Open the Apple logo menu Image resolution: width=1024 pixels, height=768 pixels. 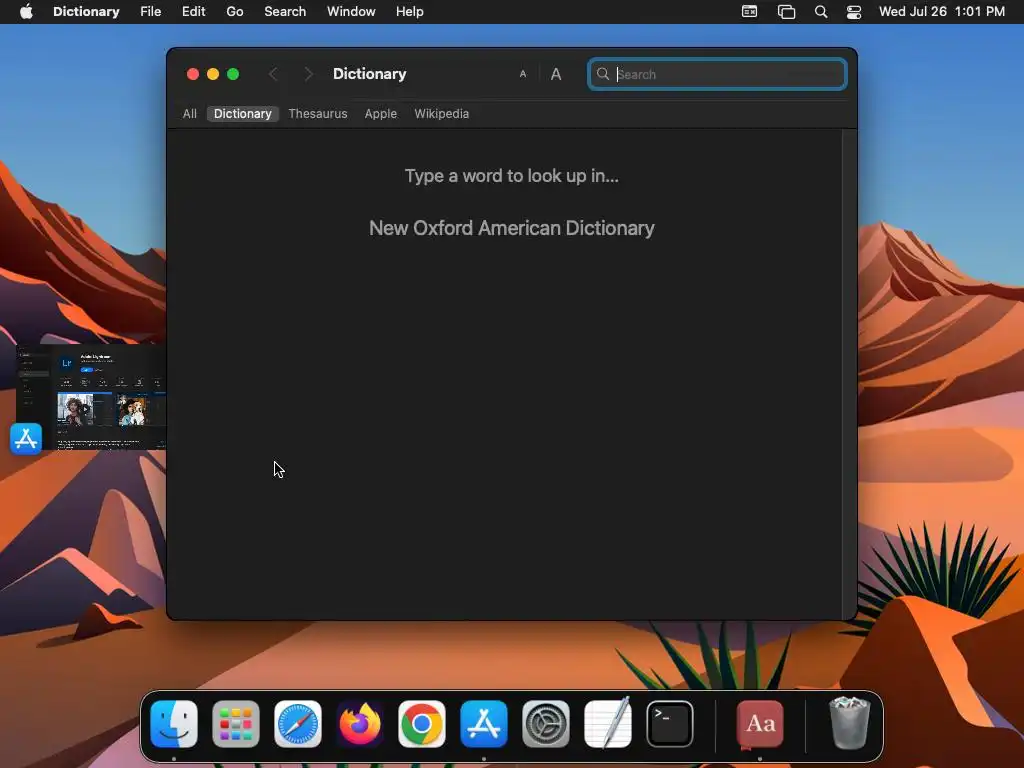(x=26, y=12)
